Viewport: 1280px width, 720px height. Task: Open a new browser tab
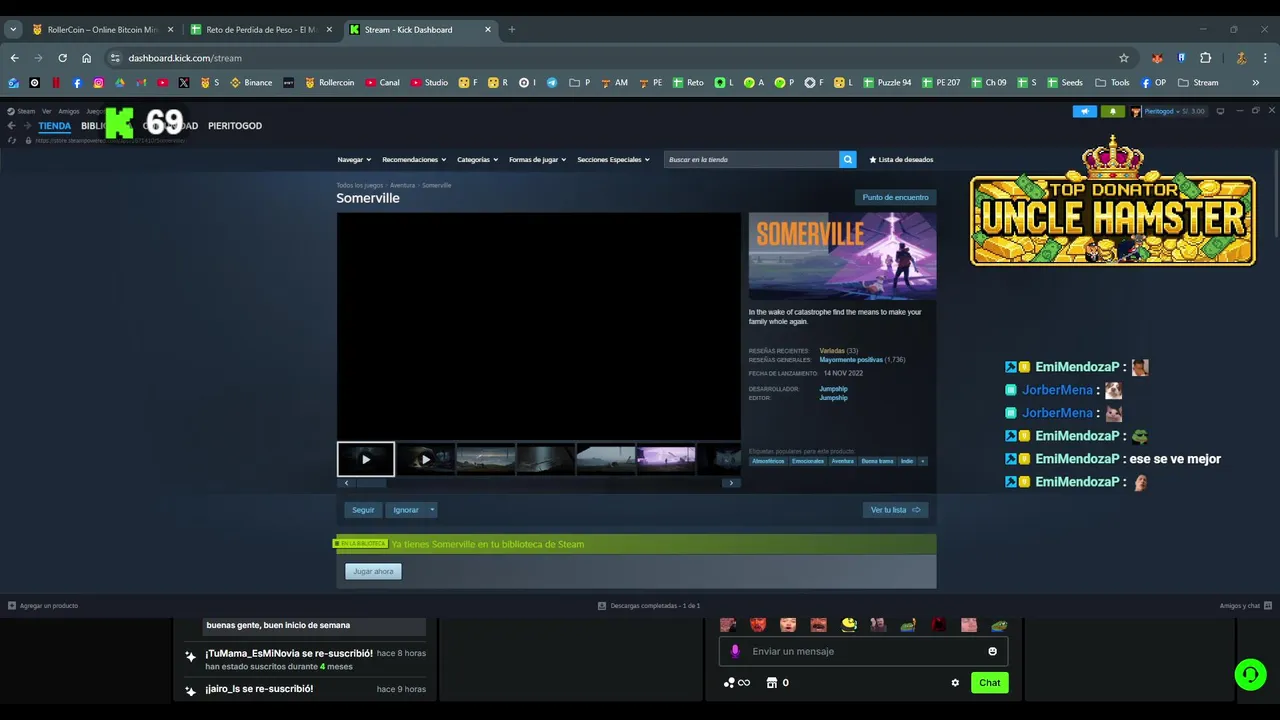point(512,30)
